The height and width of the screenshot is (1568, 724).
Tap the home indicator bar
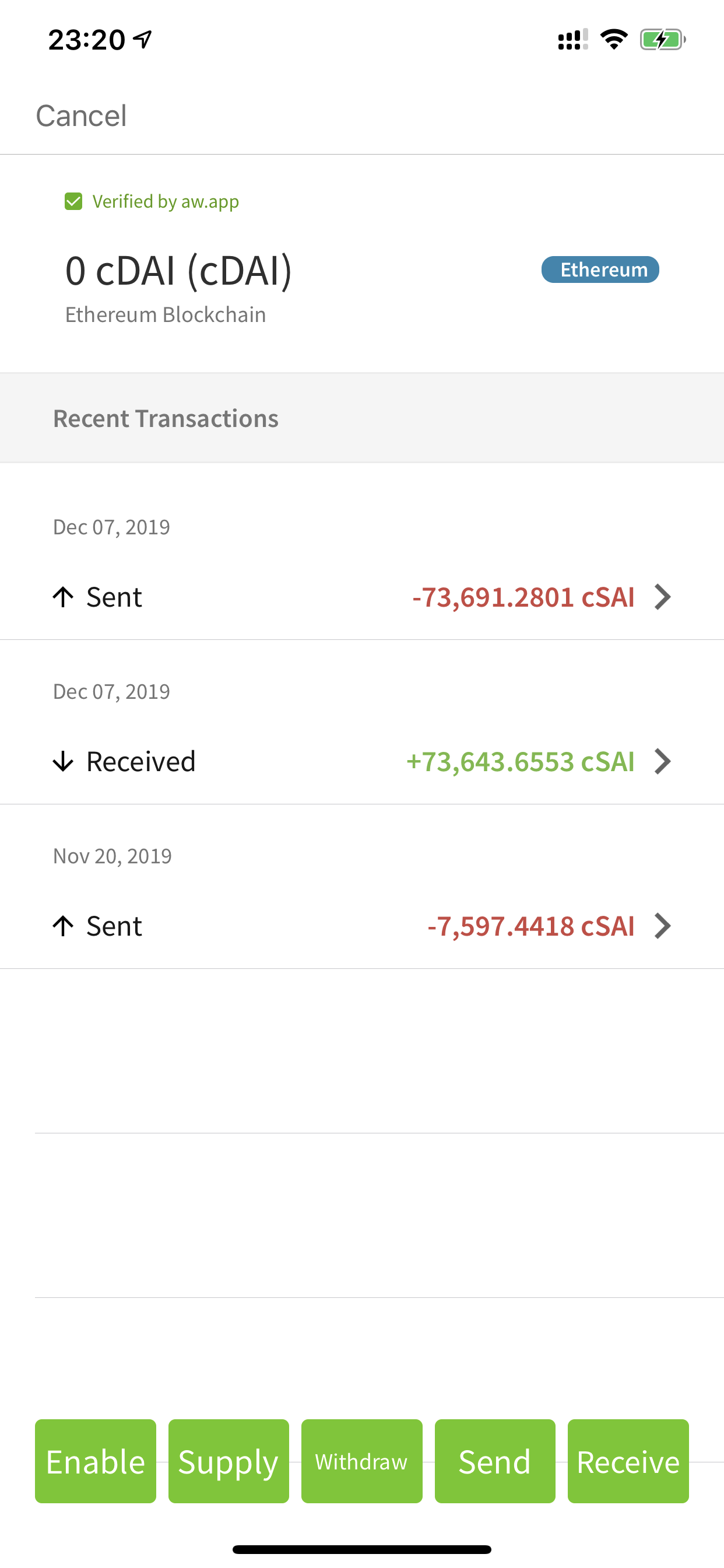(361, 1549)
